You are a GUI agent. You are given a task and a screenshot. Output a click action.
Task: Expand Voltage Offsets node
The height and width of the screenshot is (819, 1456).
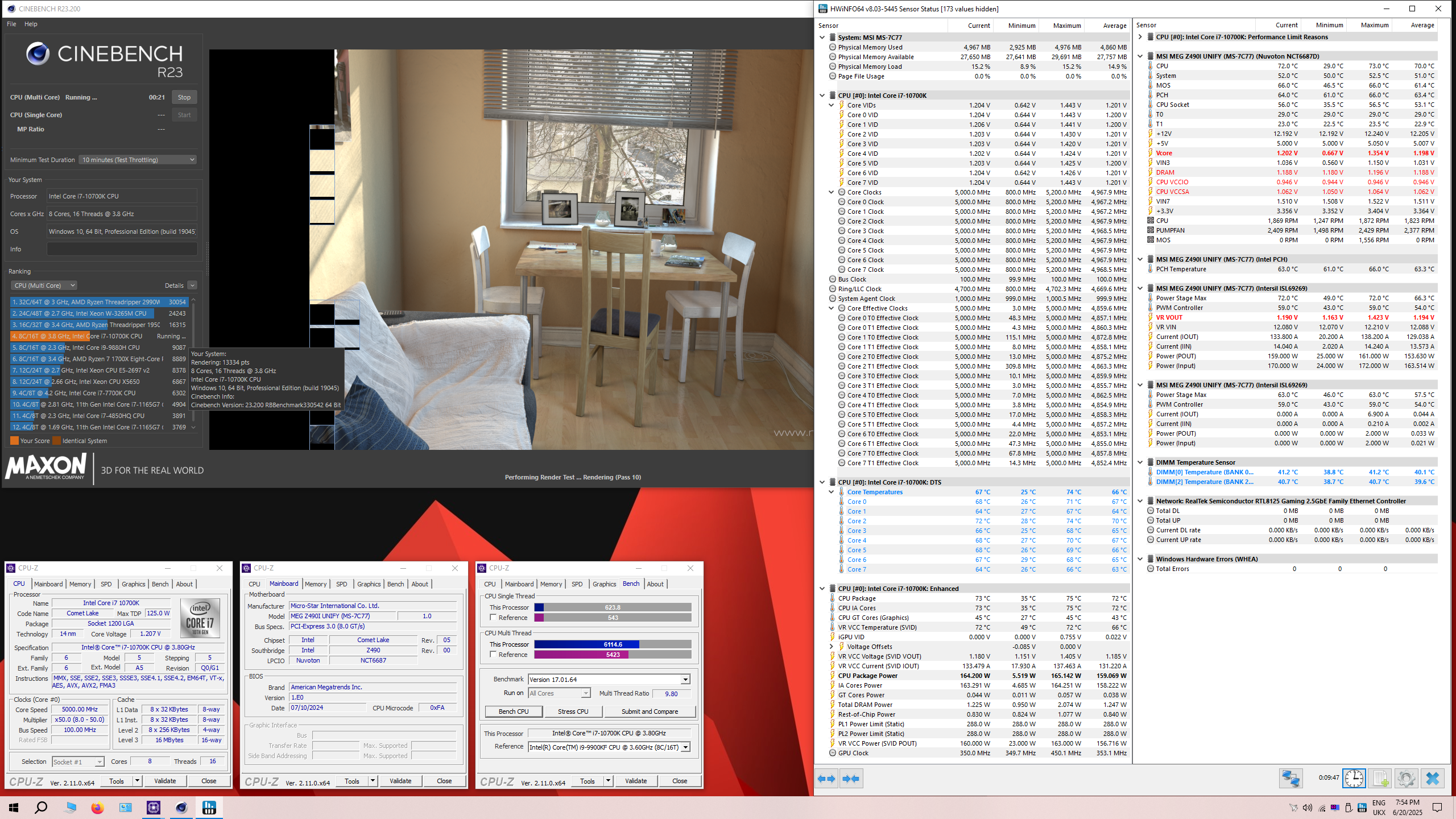(x=832, y=647)
